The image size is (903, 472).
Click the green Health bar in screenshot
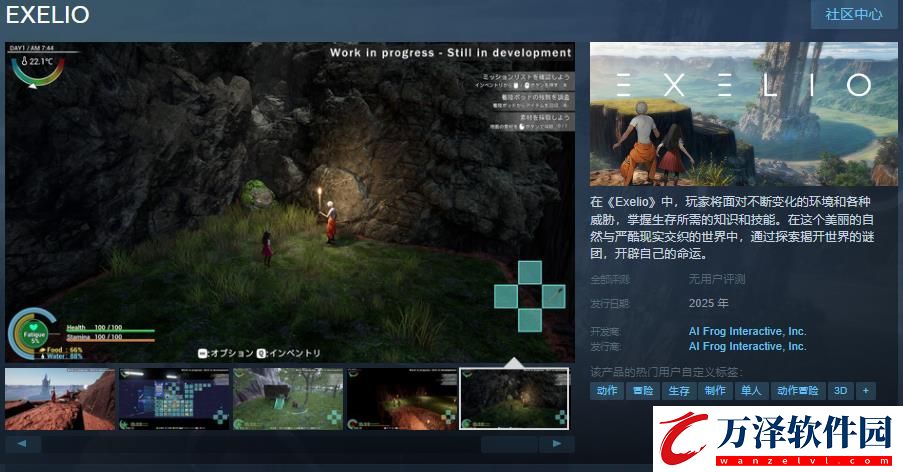111,331
